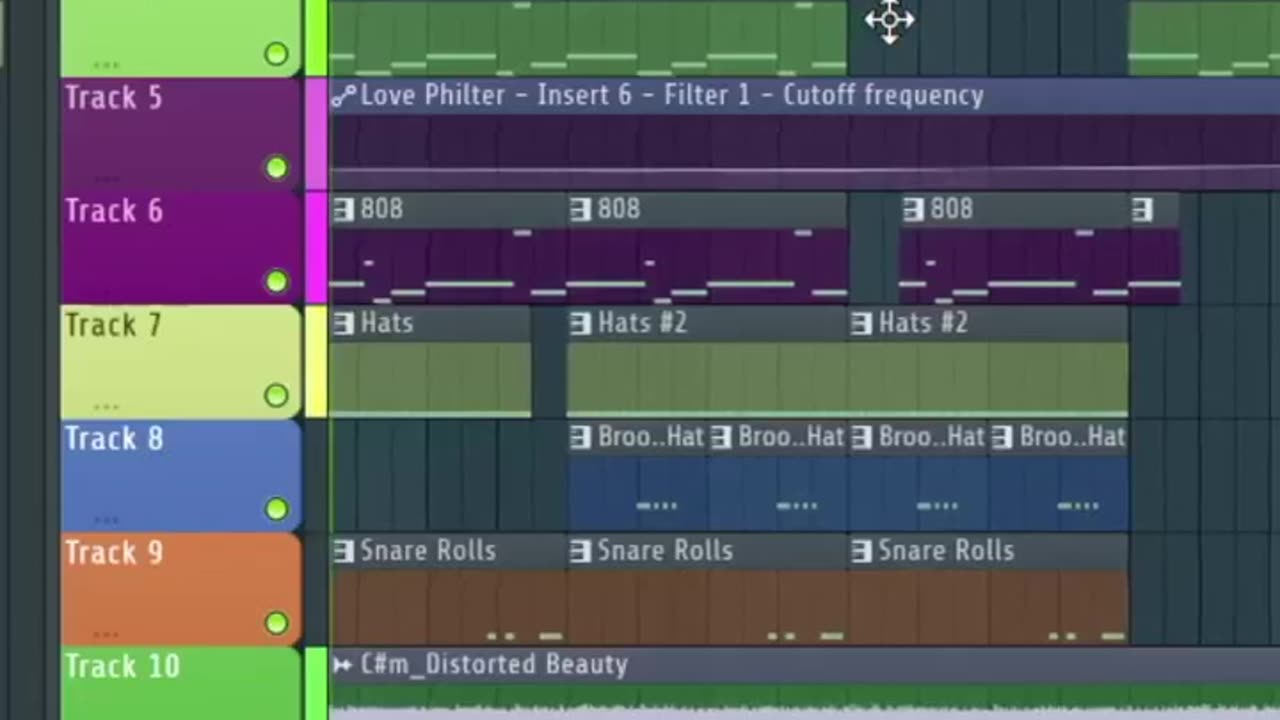Click the title of the second 808 clip
The width and height of the screenshot is (1280, 720).
coord(619,209)
